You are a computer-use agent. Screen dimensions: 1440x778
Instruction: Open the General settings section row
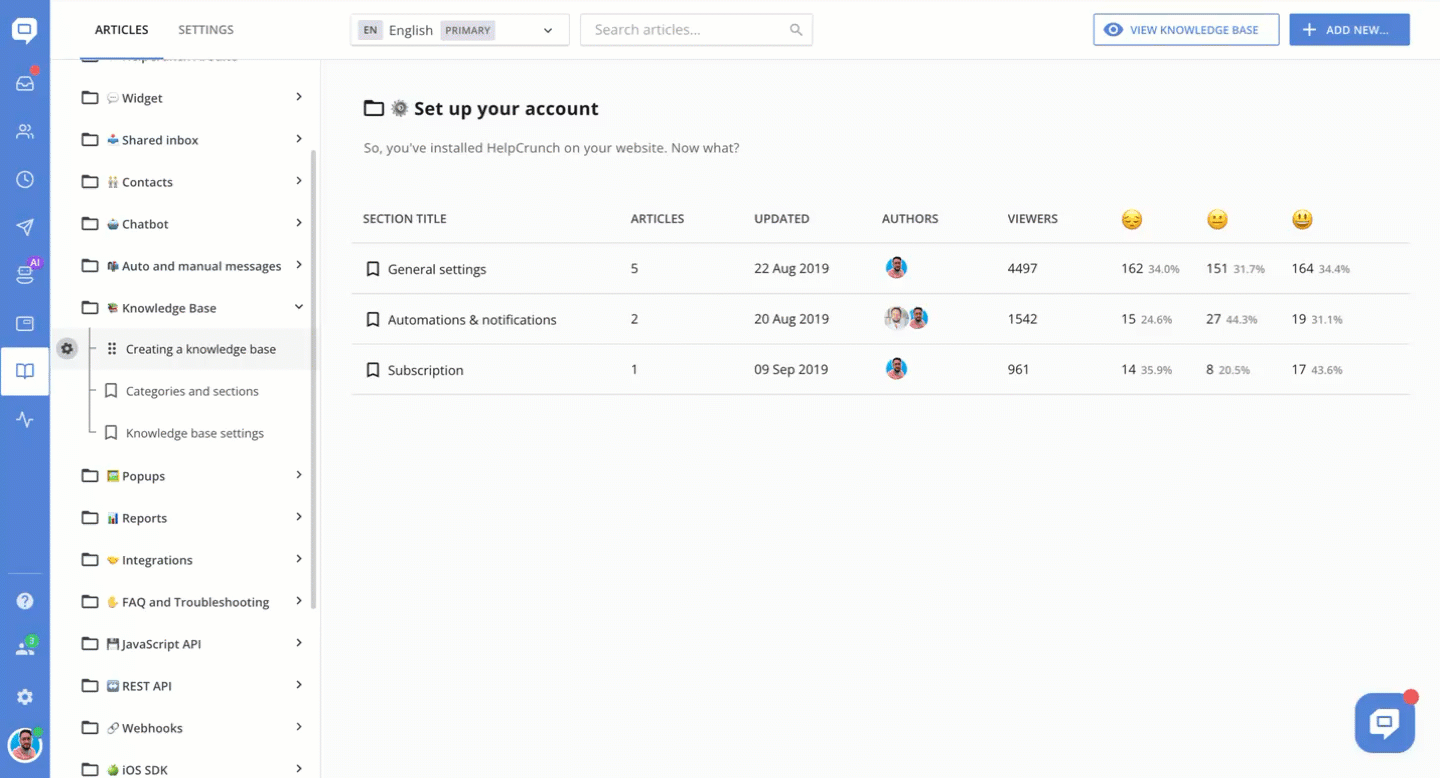437,269
